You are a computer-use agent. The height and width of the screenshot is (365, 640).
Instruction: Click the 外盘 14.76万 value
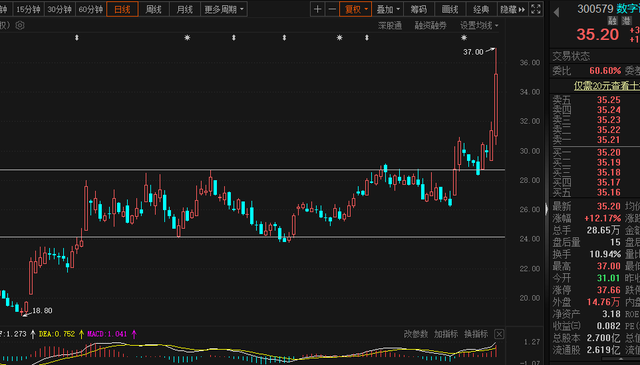pyautogui.click(x=603, y=302)
